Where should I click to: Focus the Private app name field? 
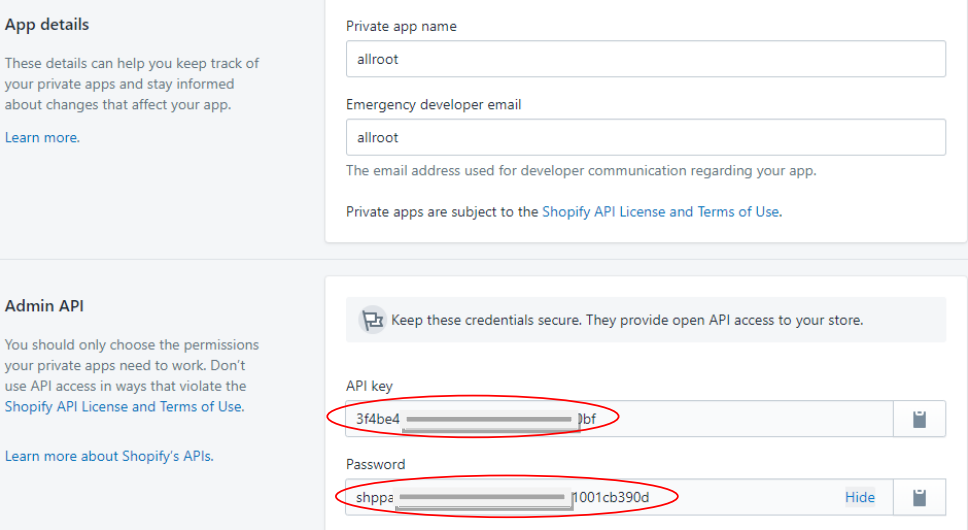[x=646, y=59]
